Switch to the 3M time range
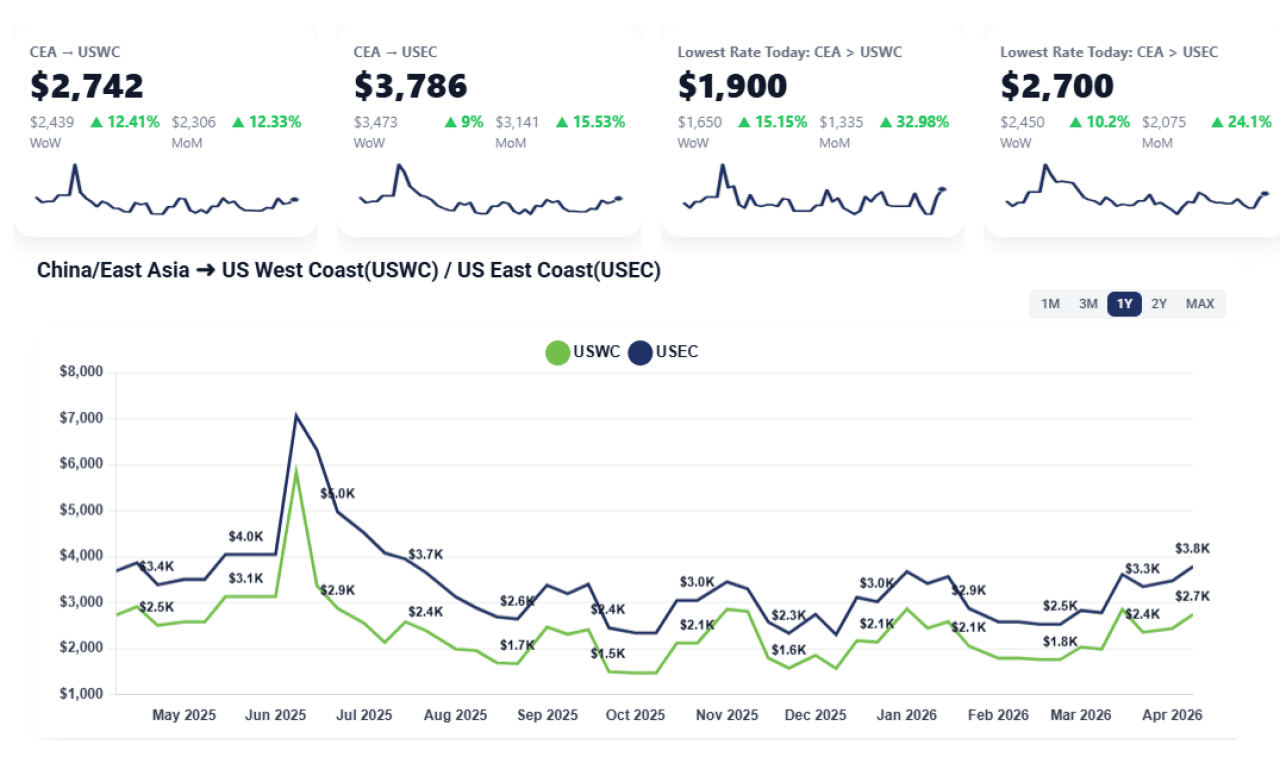Image resolution: width=1280 pixels, height=763 pixels. pos(1088,304)
